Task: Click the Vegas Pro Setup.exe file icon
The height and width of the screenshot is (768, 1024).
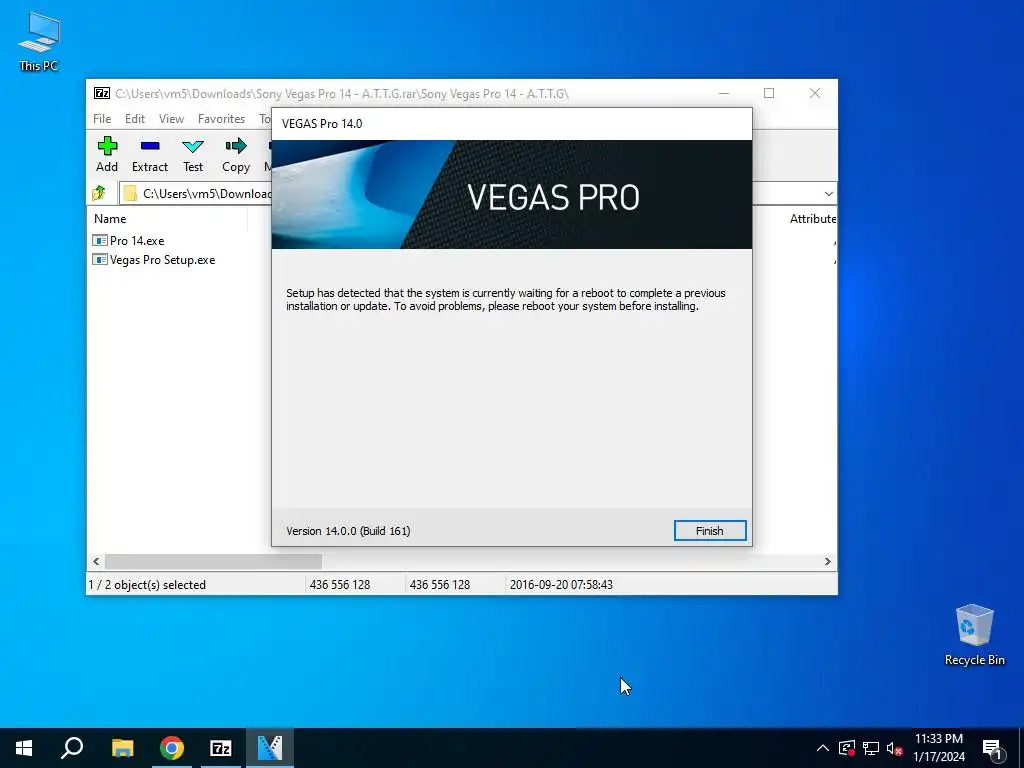Action: (100, 260)
